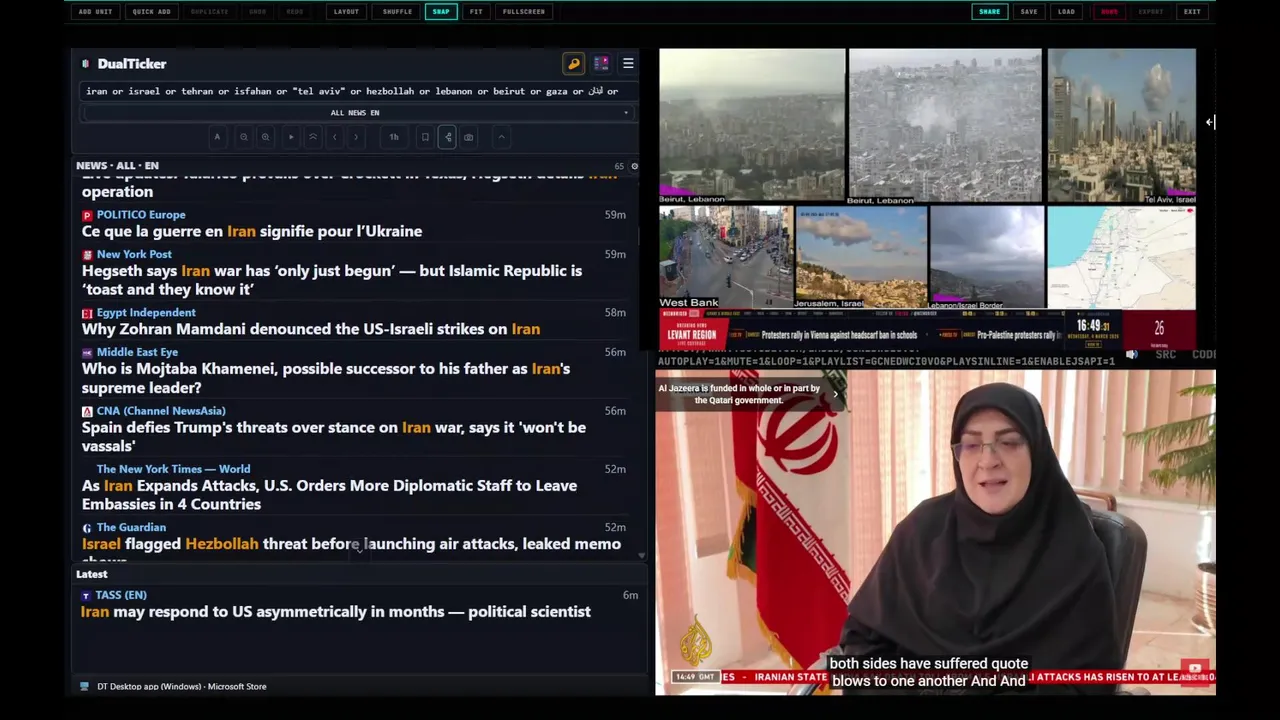Click the 'Middle East Eye' source name
Image resolution: width=1280 pixels, height=720 pixels.
click(137, 352)
